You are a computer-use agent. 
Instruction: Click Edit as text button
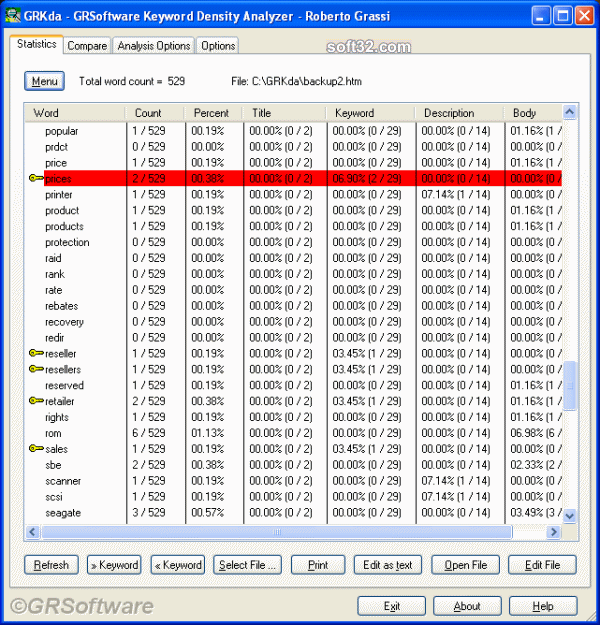click(388, 565)
